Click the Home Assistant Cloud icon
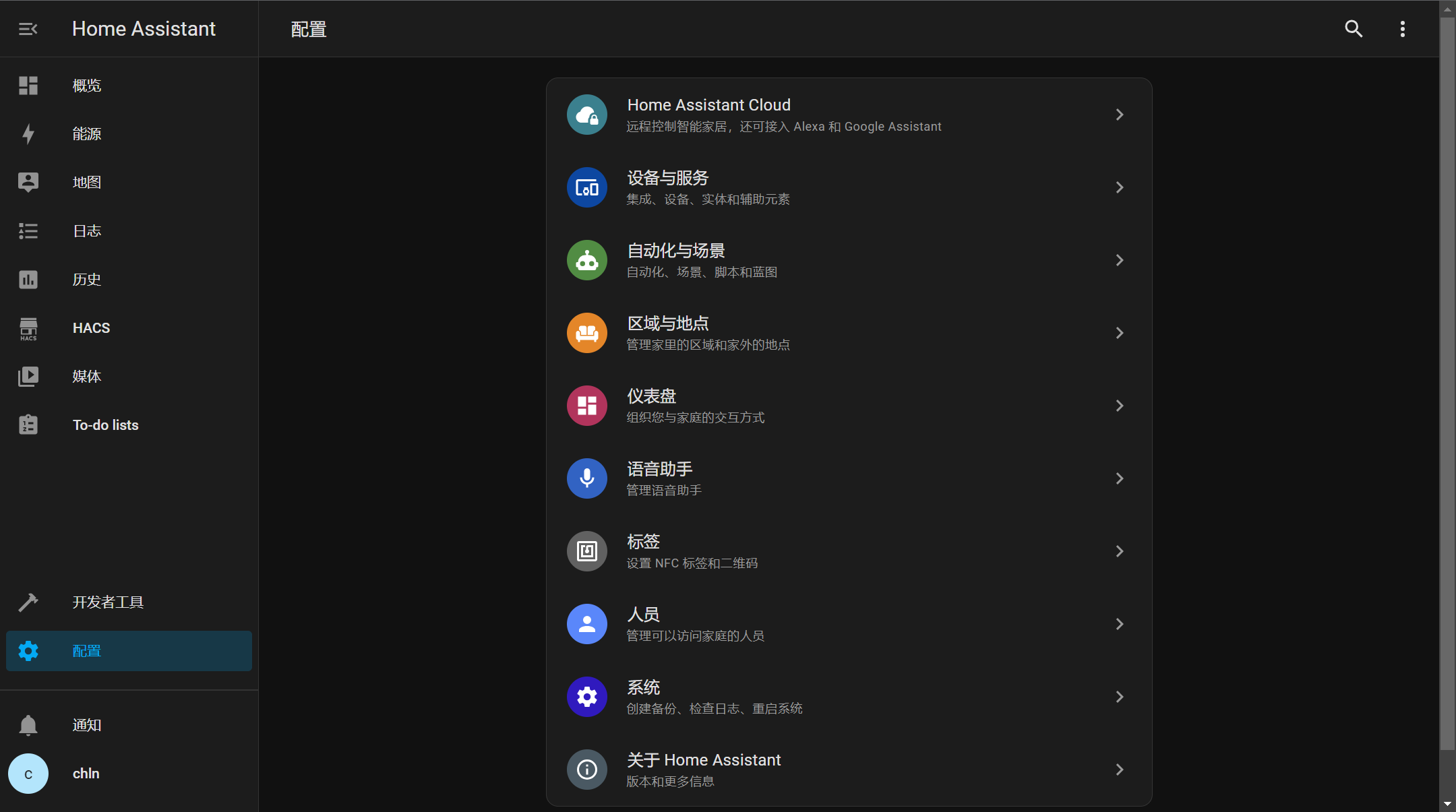 pos(587,115)
